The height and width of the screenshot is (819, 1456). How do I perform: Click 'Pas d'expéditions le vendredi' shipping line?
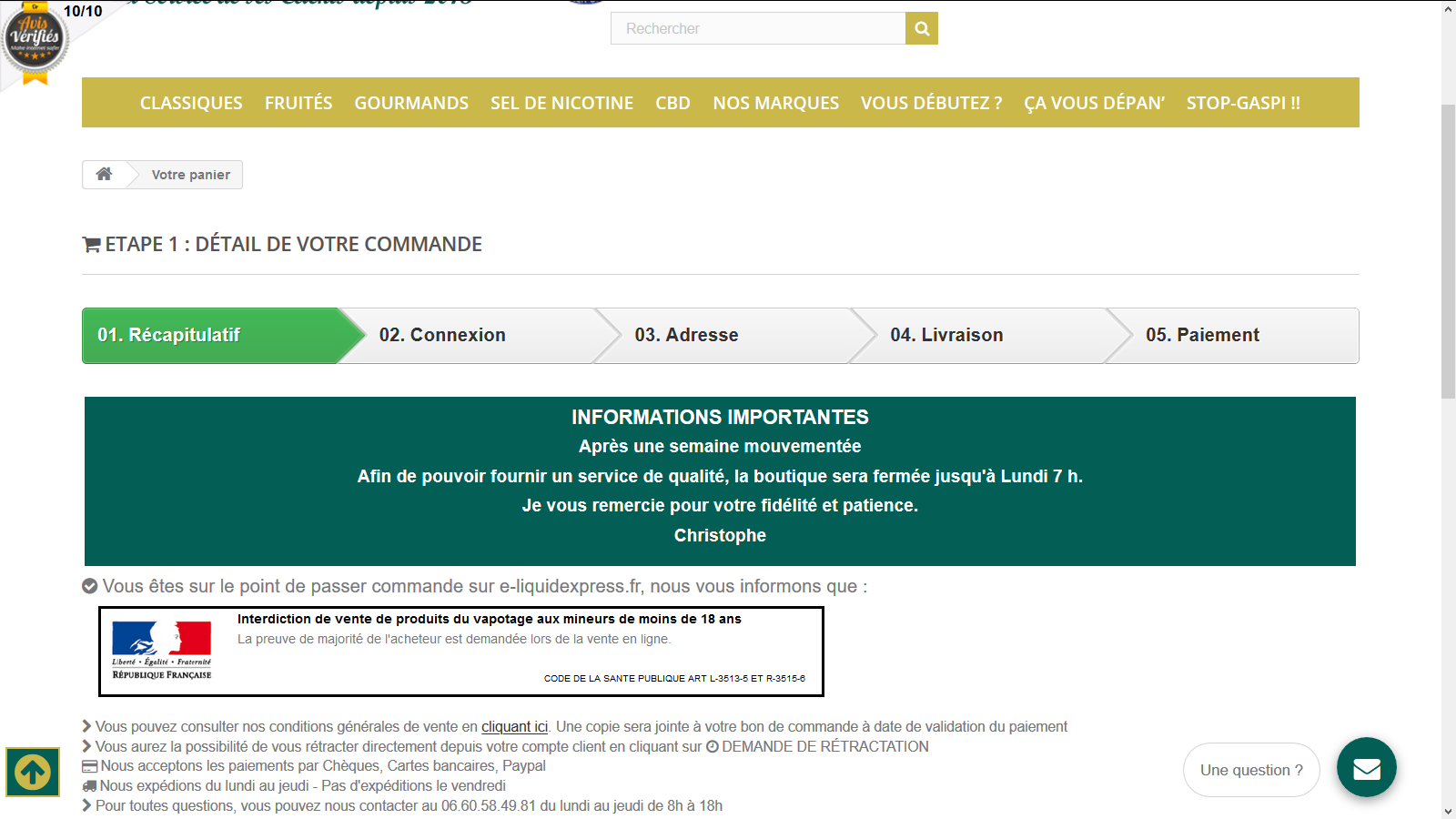click(413, 786)
